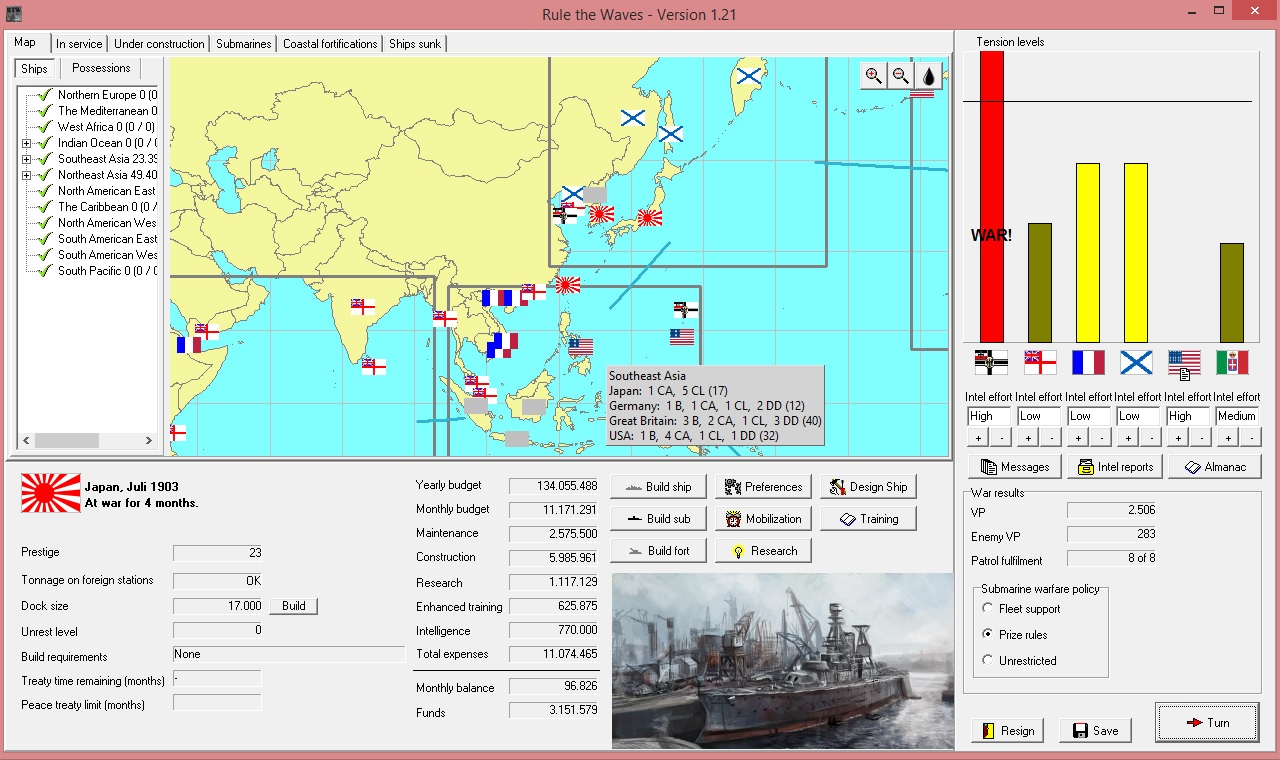Increase intel effort on Germany
This screenshot has height=760, width=1280.
978,437
